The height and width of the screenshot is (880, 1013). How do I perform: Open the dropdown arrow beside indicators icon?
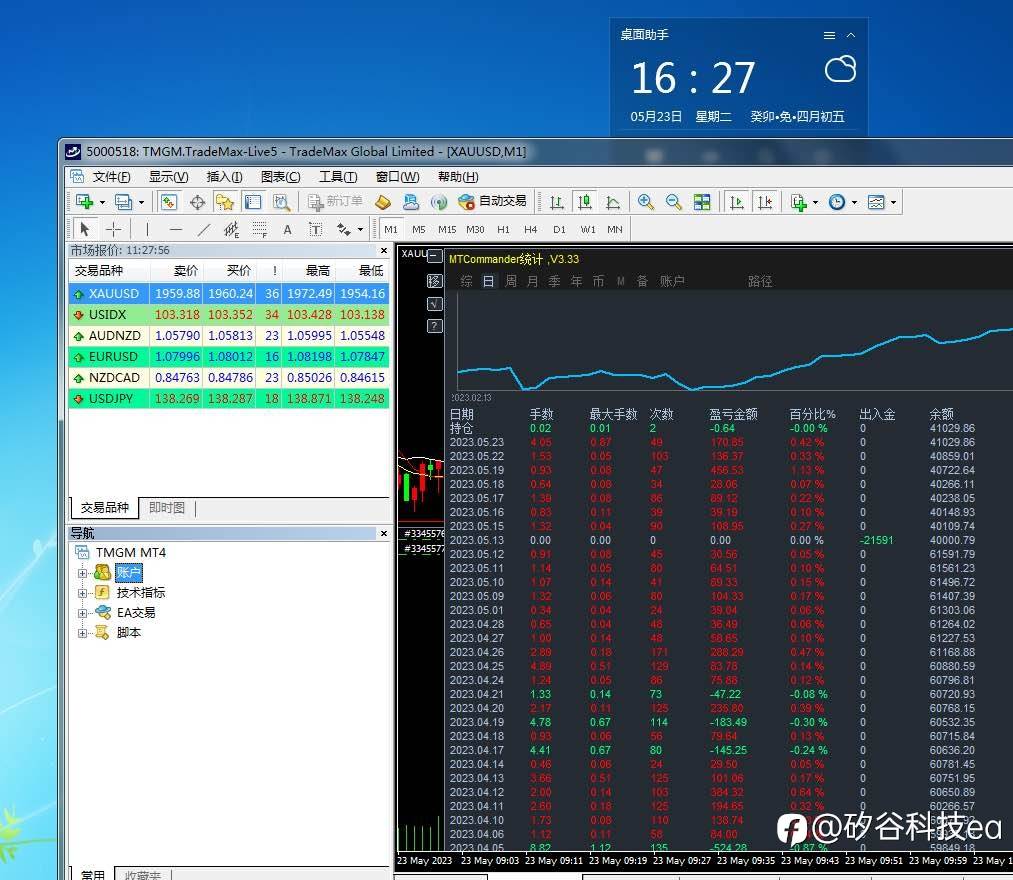coord(815,203)
